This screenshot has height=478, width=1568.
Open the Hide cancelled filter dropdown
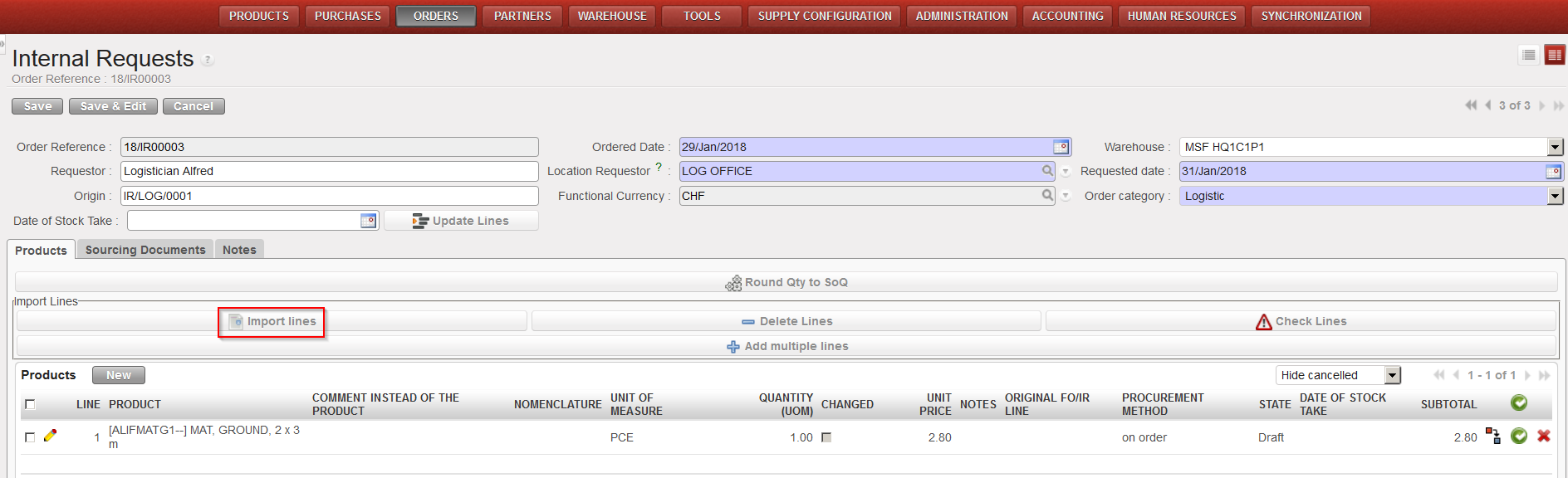coord(1393,375)
